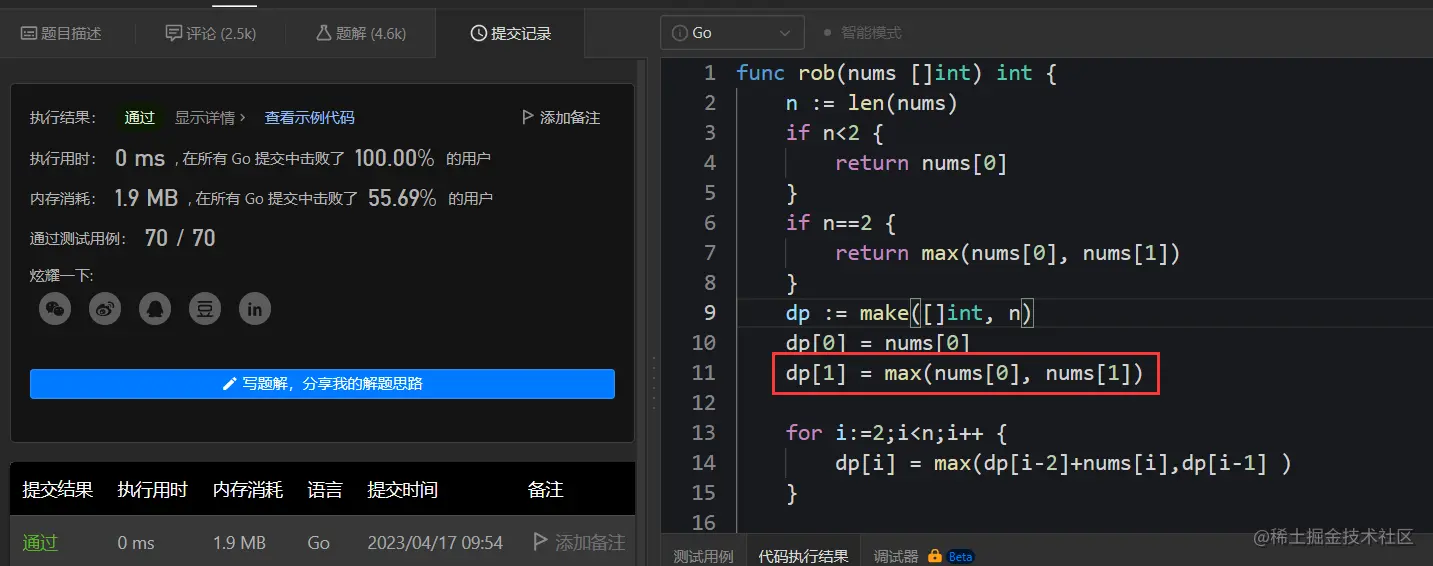Share result via Douban icon
The image size is (1433, 566).
(x=205, y=309)
